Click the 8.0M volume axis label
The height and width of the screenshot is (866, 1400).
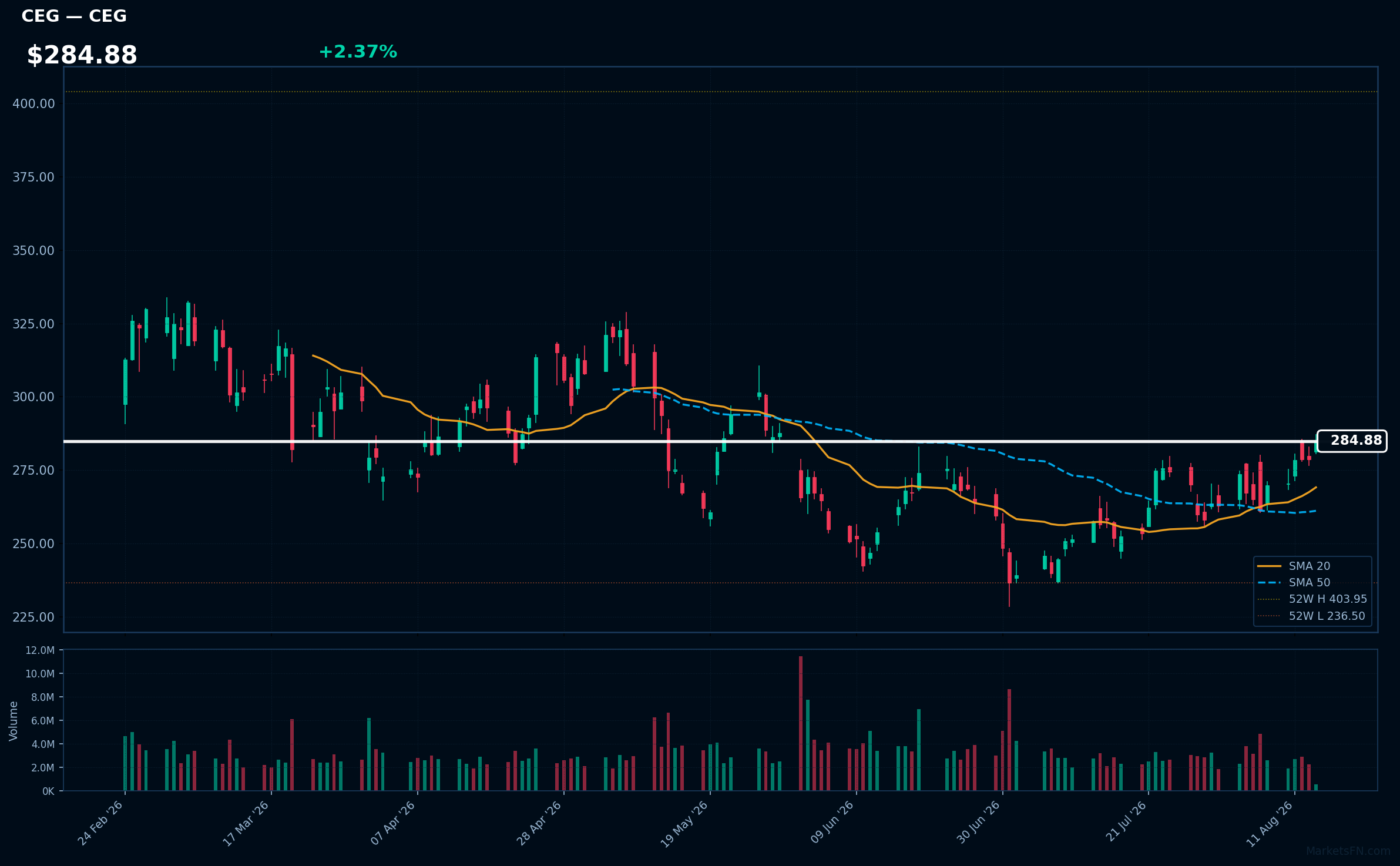click(x=42, y=697)
